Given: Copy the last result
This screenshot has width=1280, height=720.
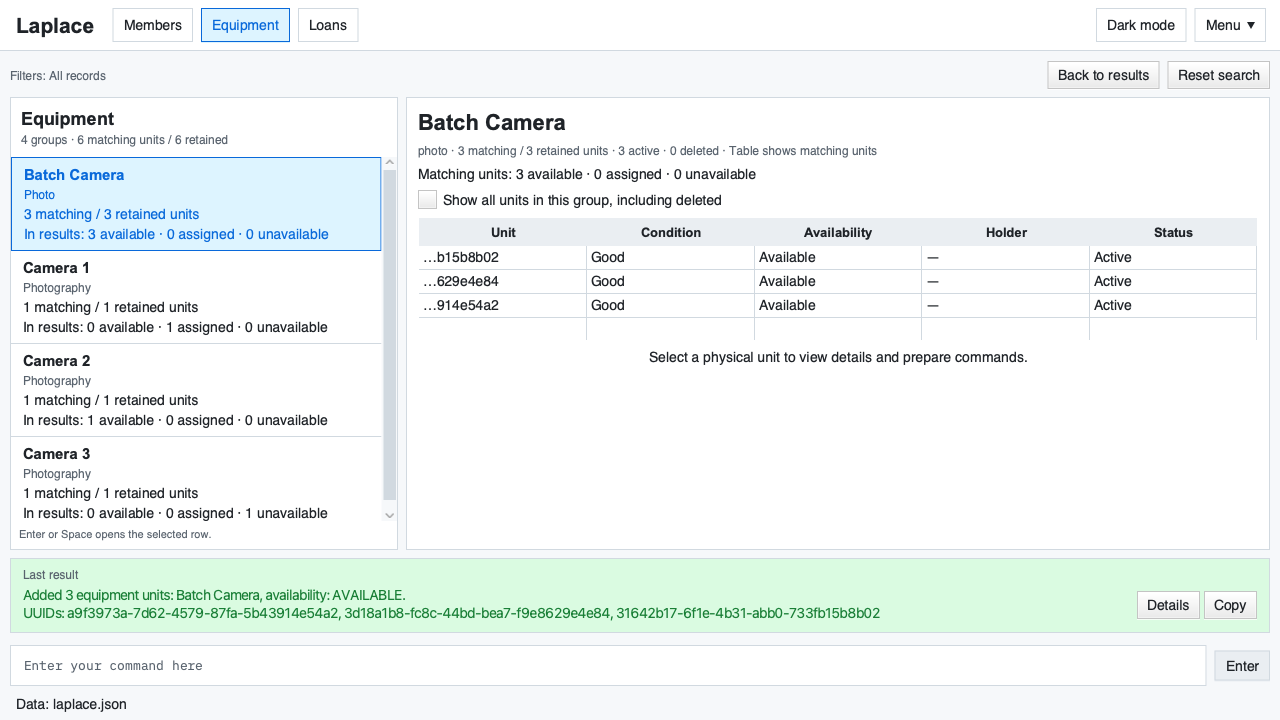Looking at the screenshot, I should tap(1230, 605).
